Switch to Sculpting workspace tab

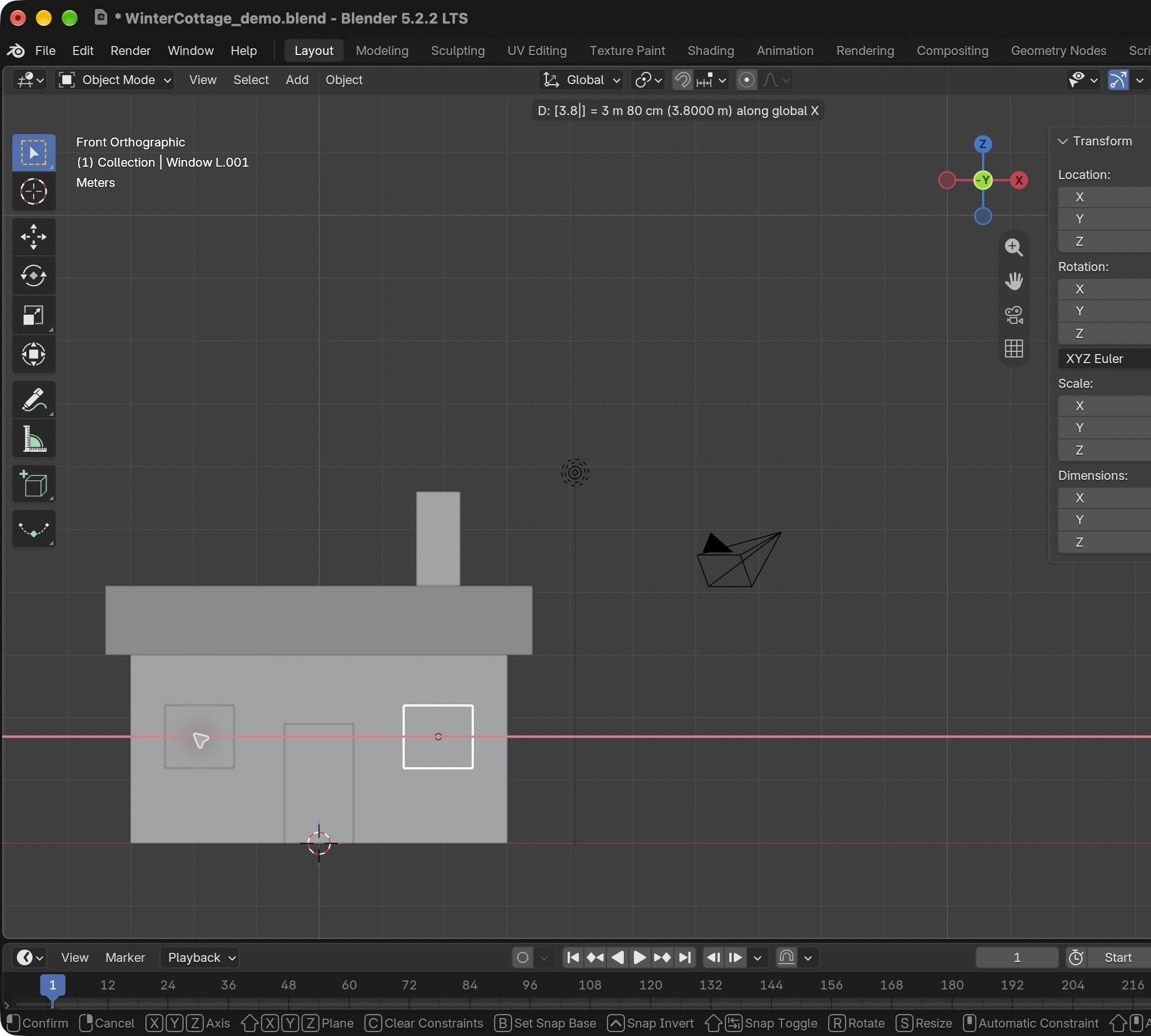458,51
